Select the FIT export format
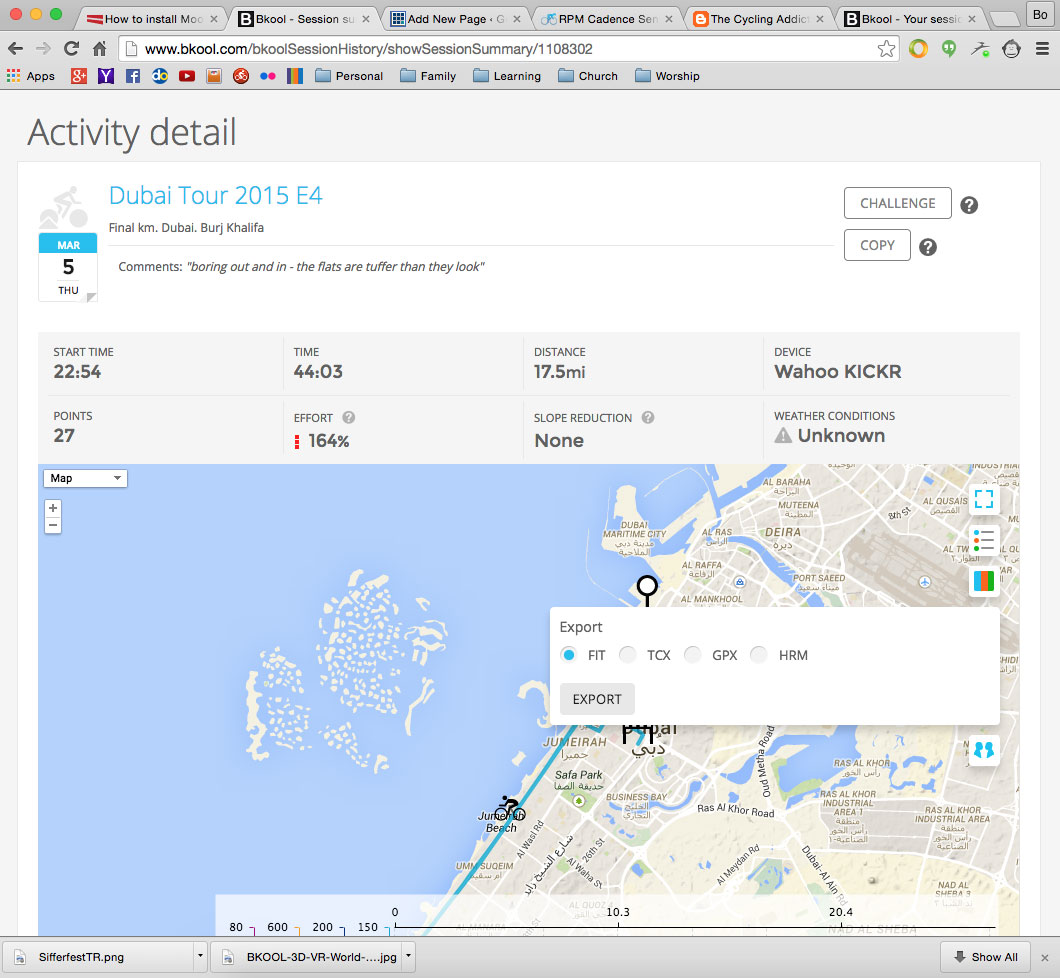 pyautogui.click(x=569, y=654)
